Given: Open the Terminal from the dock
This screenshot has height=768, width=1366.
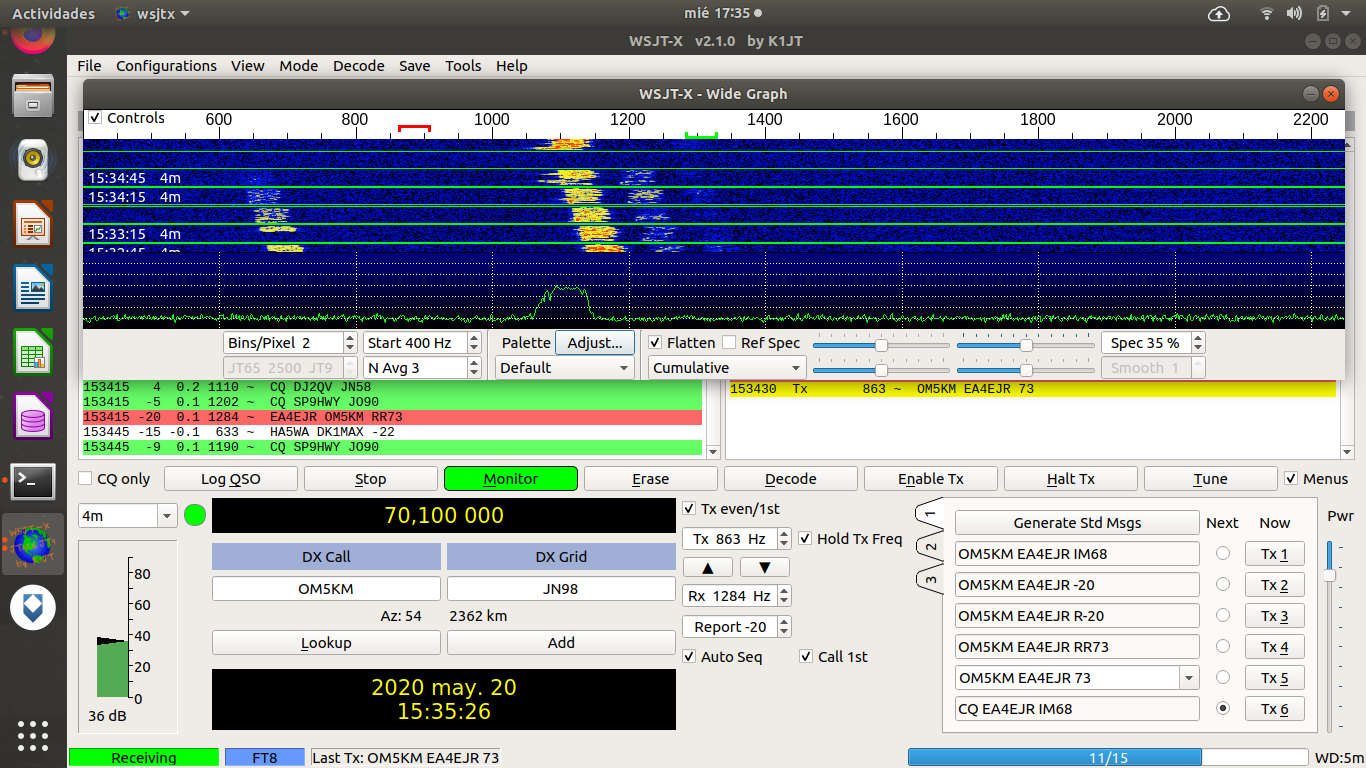Looking at the screenshot, I should tap(33, 482).
